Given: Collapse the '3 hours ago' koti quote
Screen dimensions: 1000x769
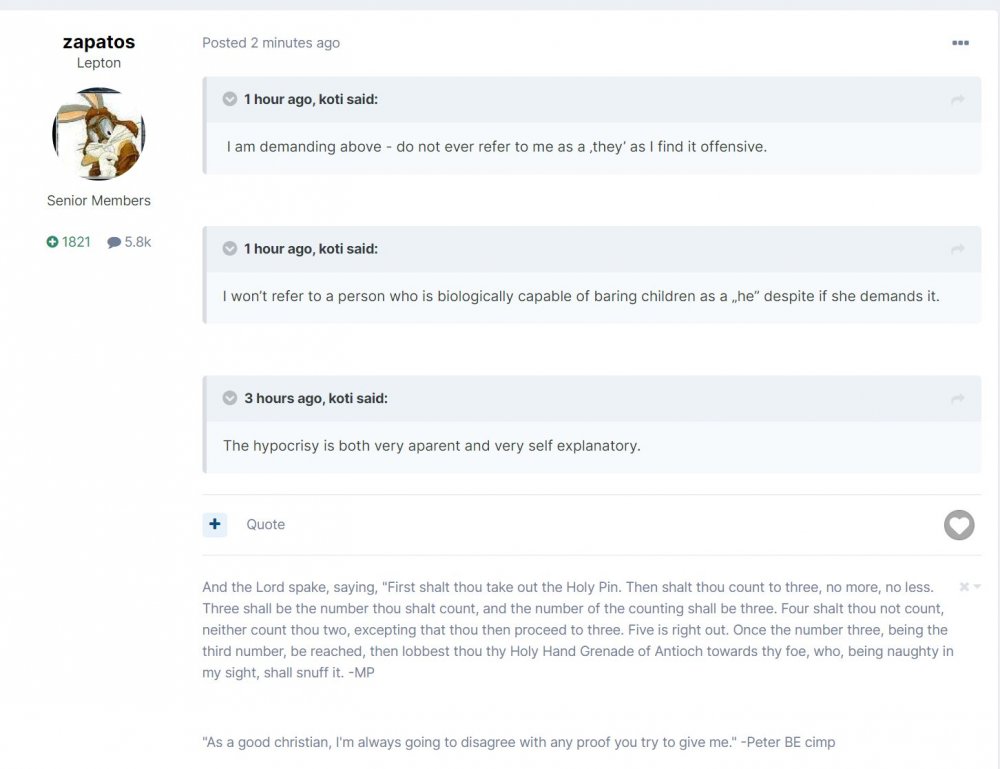Looking at the screenshot, I should click(230, 398).
